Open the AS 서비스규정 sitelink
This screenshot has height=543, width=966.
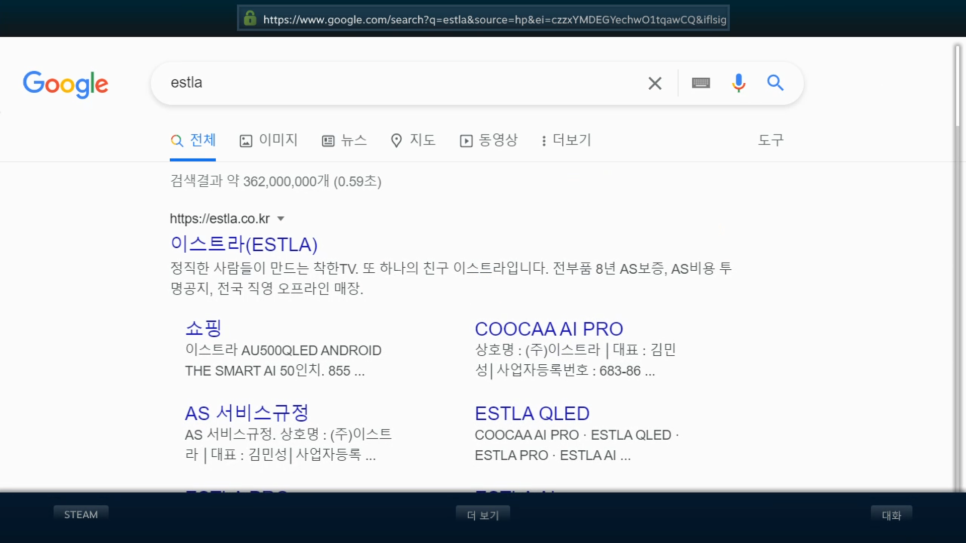(246, 413)
